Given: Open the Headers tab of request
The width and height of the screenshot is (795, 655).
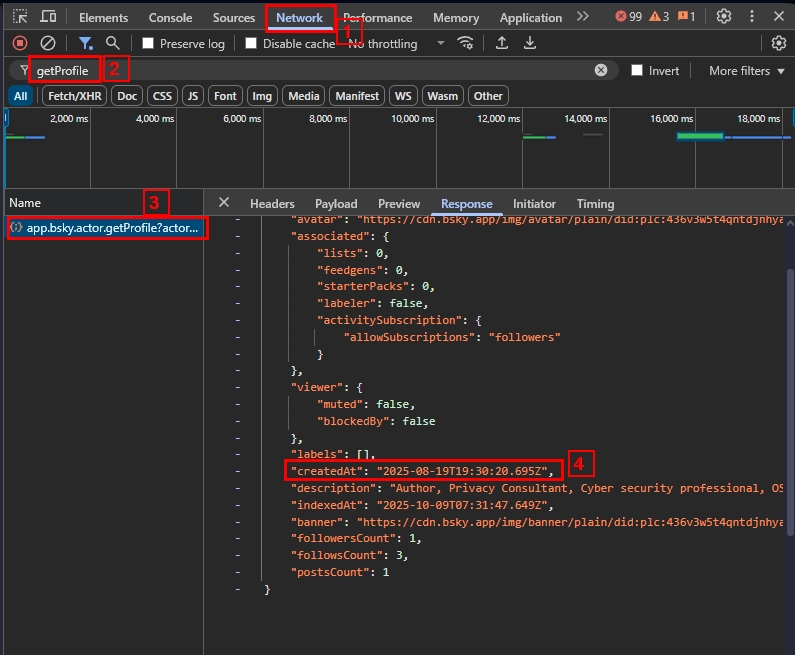Looking at the screenshot, I should tap(272, 203).
